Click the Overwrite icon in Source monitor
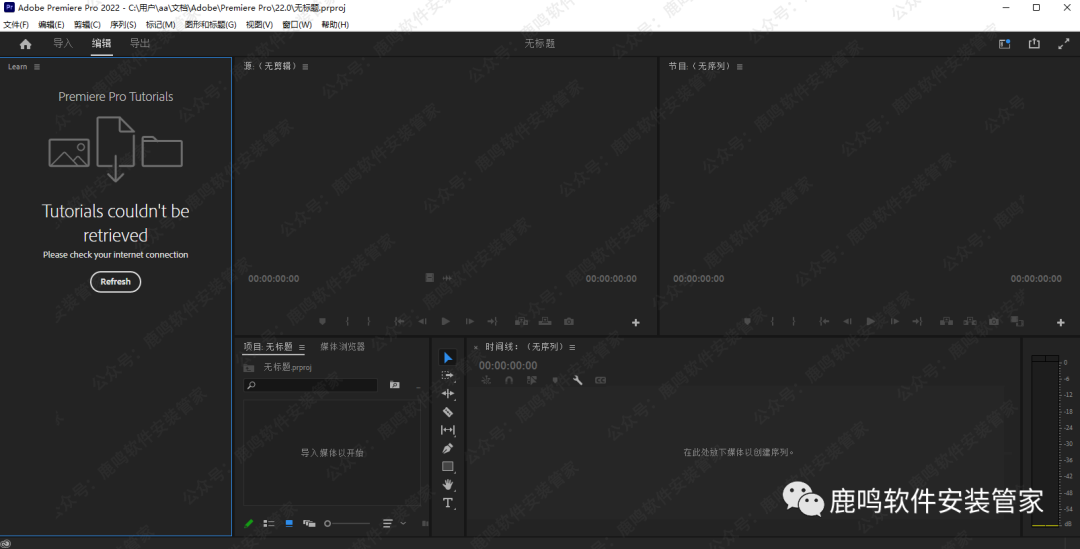This screenshot has width=1080, height=549. point(545,322)
